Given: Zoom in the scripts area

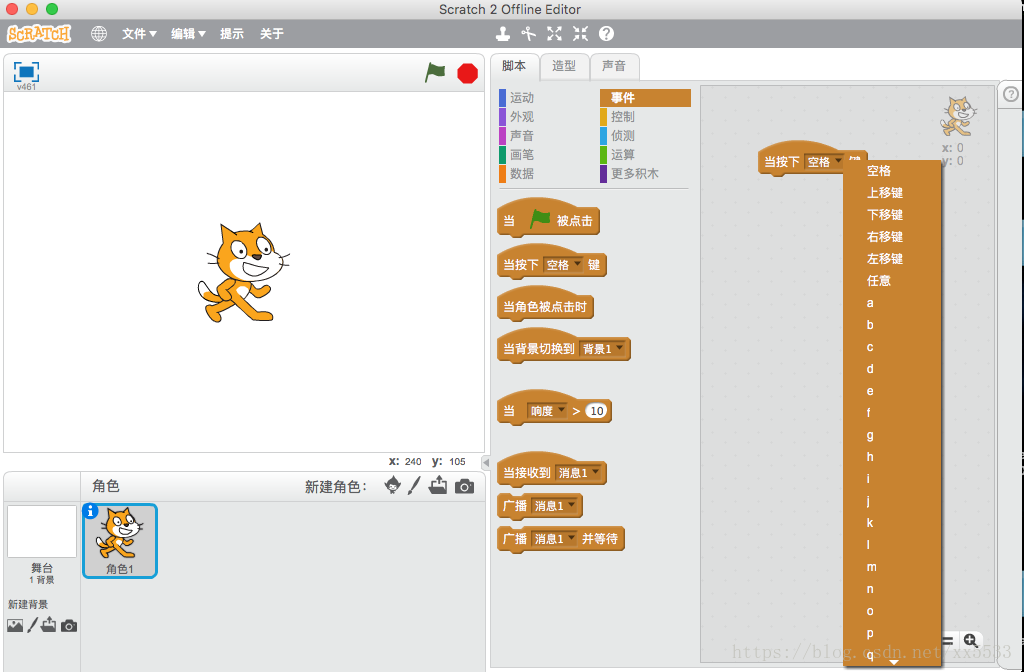Looking at the screenshot, I should point(970,640).
